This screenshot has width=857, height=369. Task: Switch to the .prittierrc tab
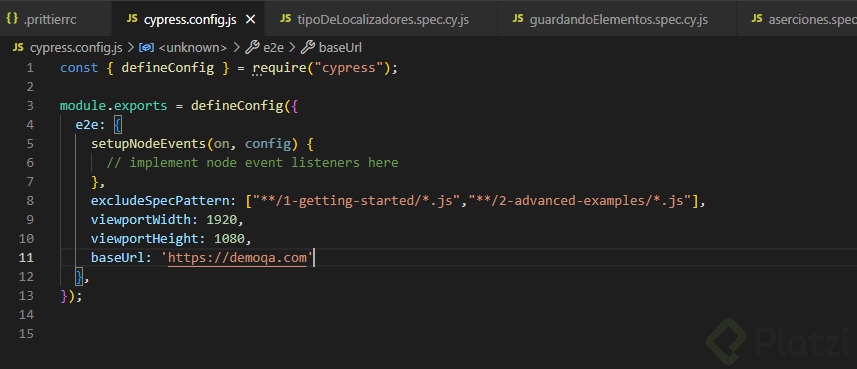[55, 19]
